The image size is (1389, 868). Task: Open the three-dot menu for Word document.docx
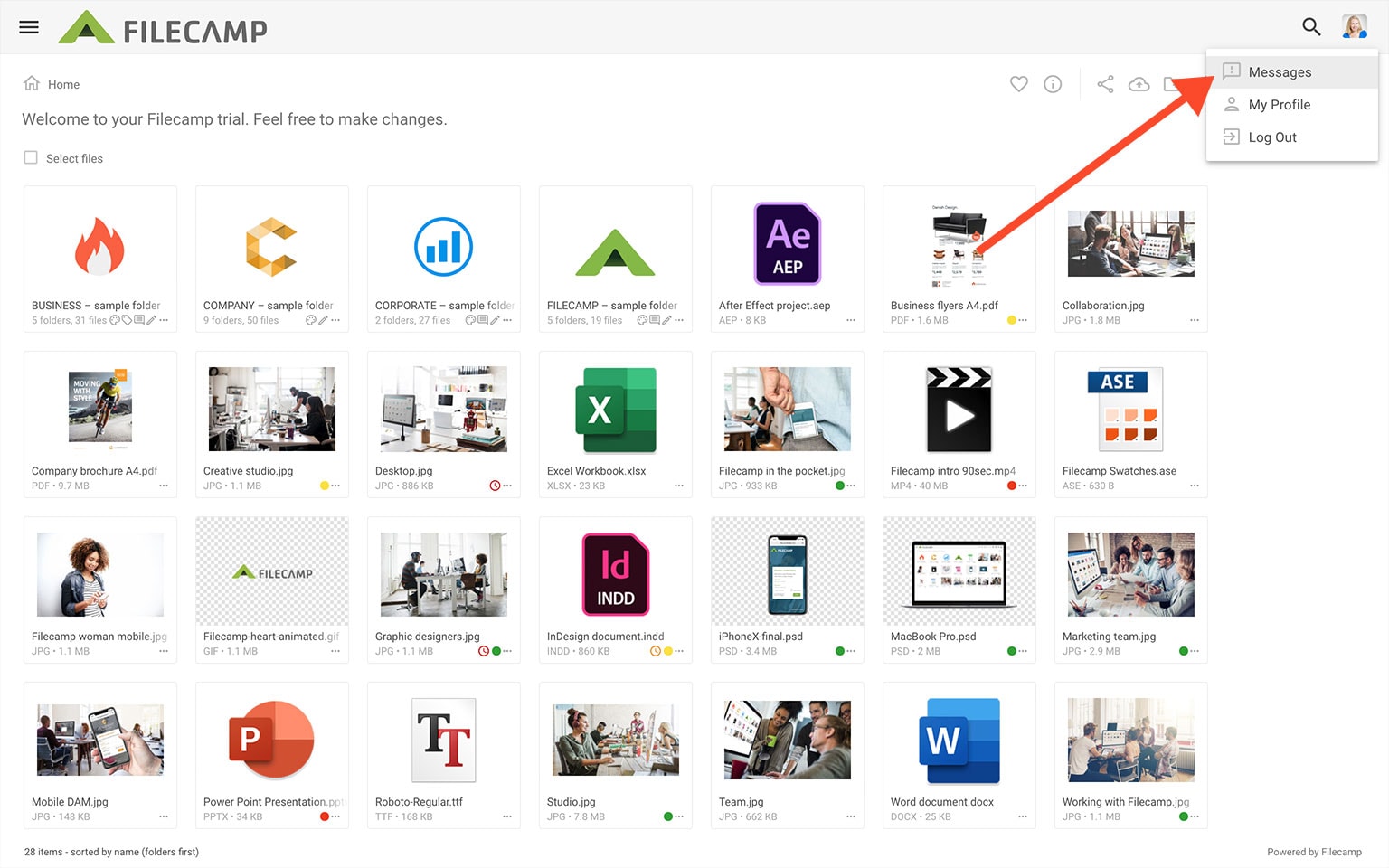(x=1023, y=816)
